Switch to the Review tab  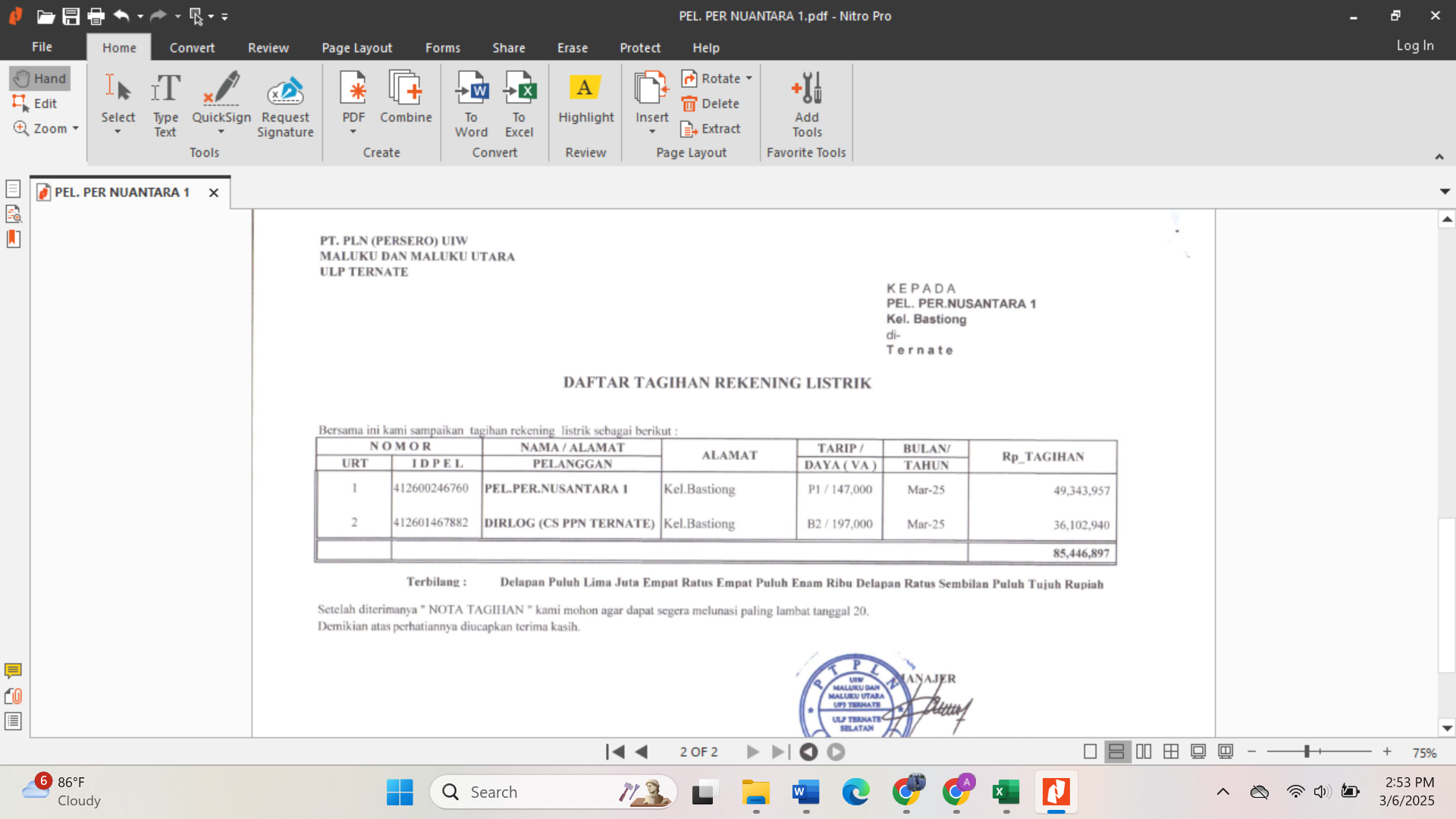268,47
